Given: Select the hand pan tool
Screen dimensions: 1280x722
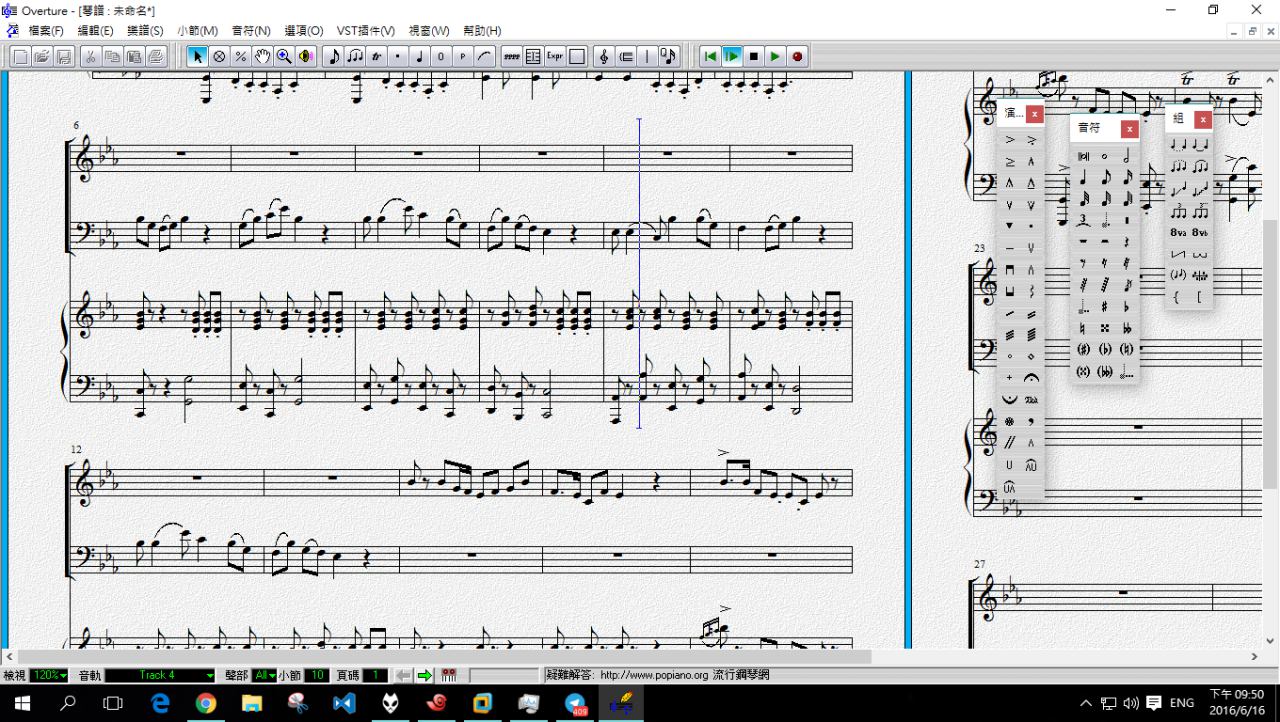Looking at the screenshot, I should (x=262, y=57).
